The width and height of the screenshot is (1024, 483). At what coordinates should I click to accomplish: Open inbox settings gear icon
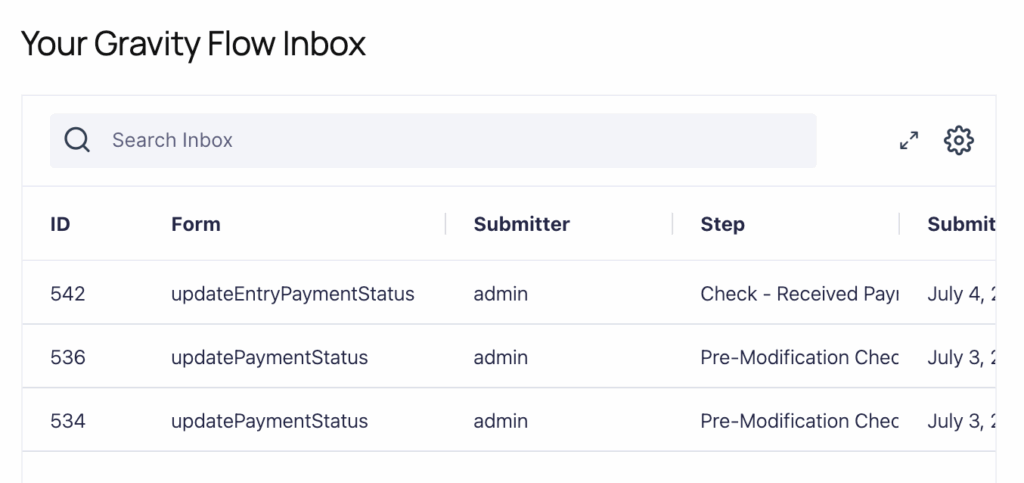click(959, 140)
